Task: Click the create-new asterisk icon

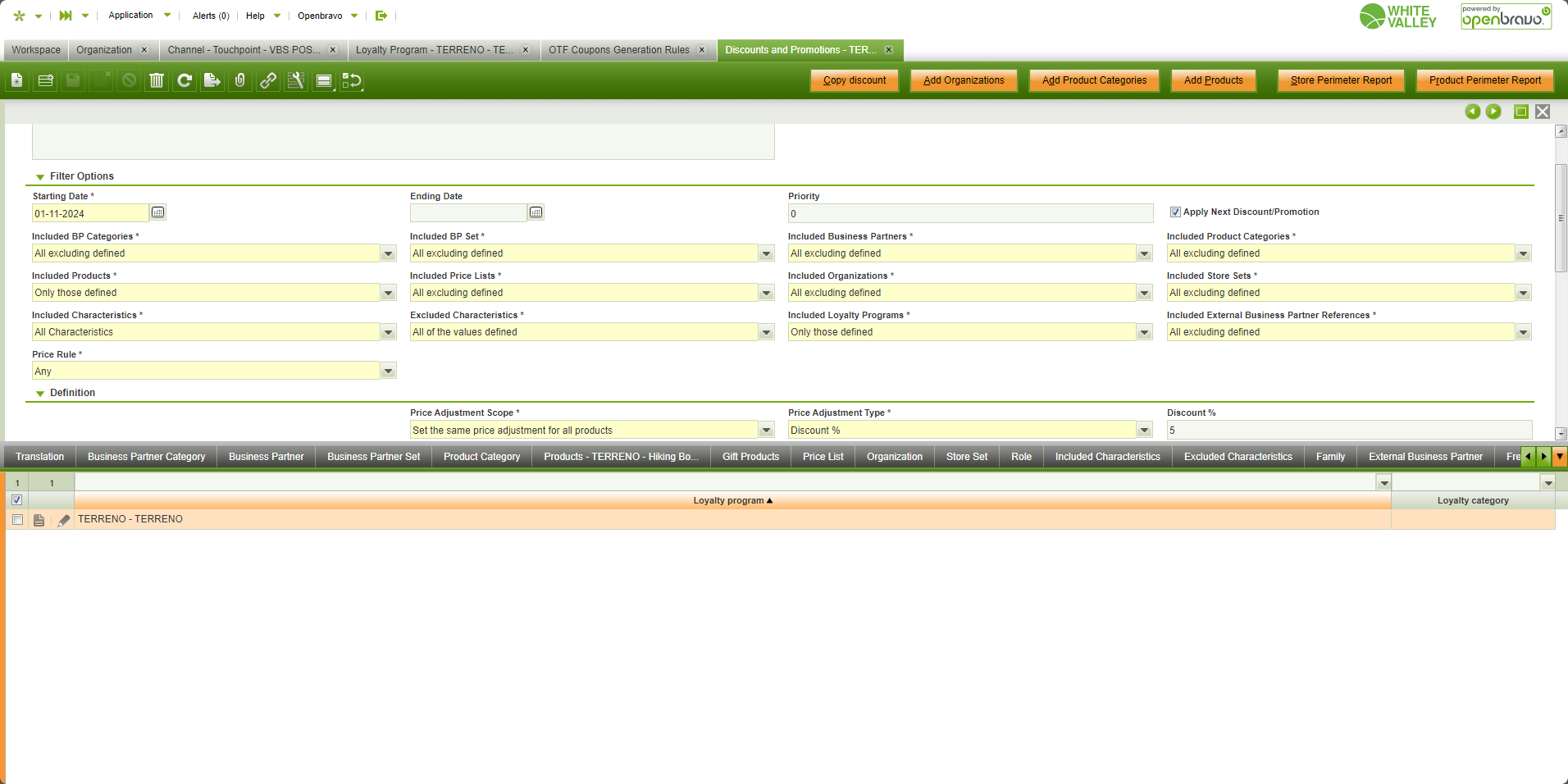Action: (20, 16)
